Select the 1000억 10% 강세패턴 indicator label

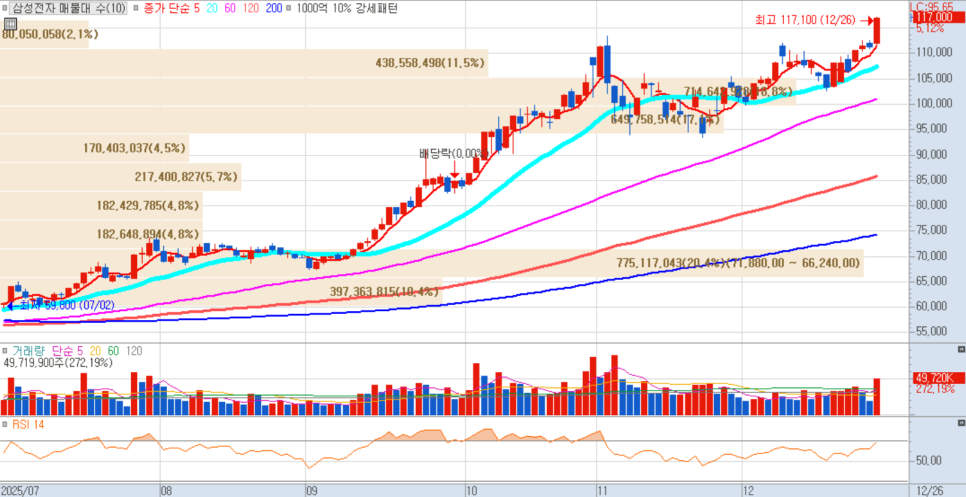click(347, 9)
